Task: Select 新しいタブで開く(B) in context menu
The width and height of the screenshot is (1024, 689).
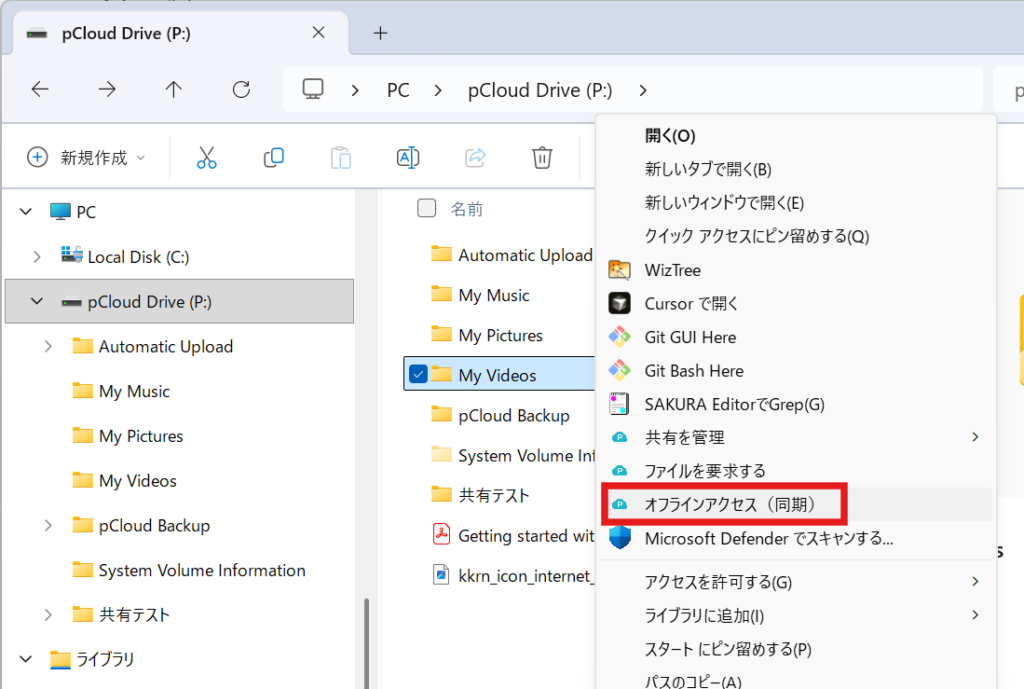Action: pyautogui.click(x=707, y=169)
